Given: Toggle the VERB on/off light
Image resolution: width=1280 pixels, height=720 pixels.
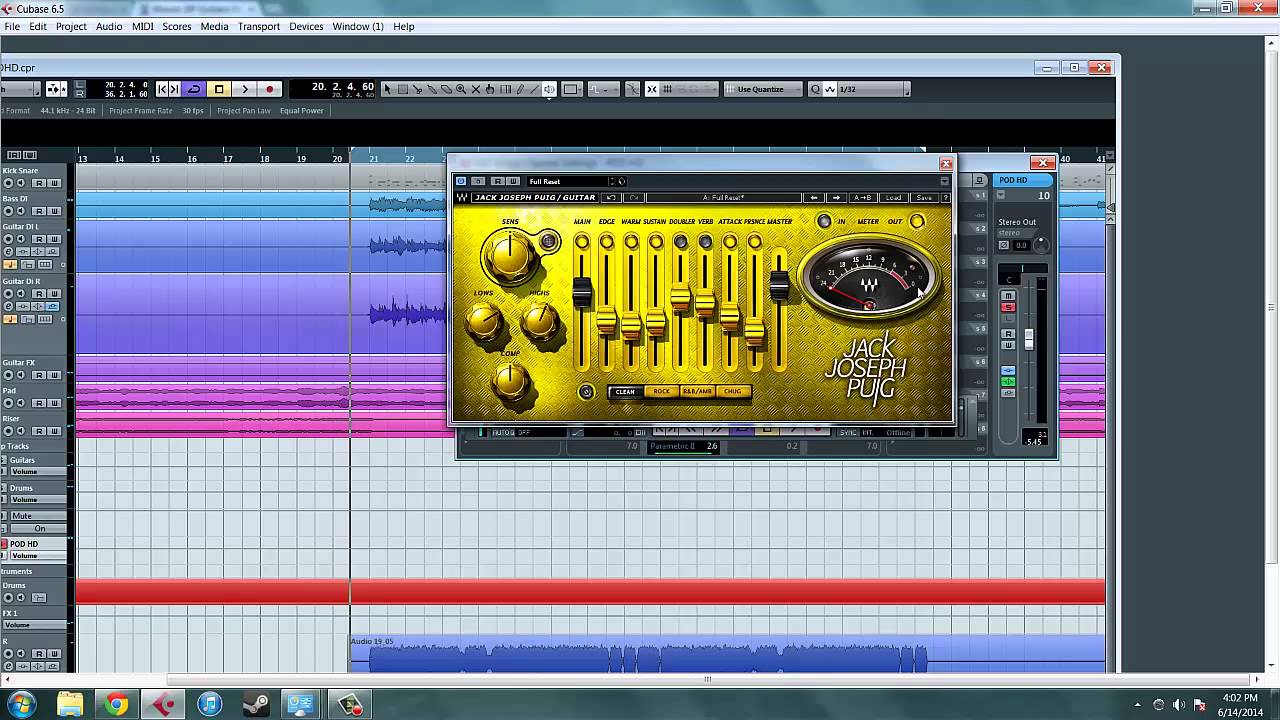Looking at the screenshot, I should click(705, 242).
